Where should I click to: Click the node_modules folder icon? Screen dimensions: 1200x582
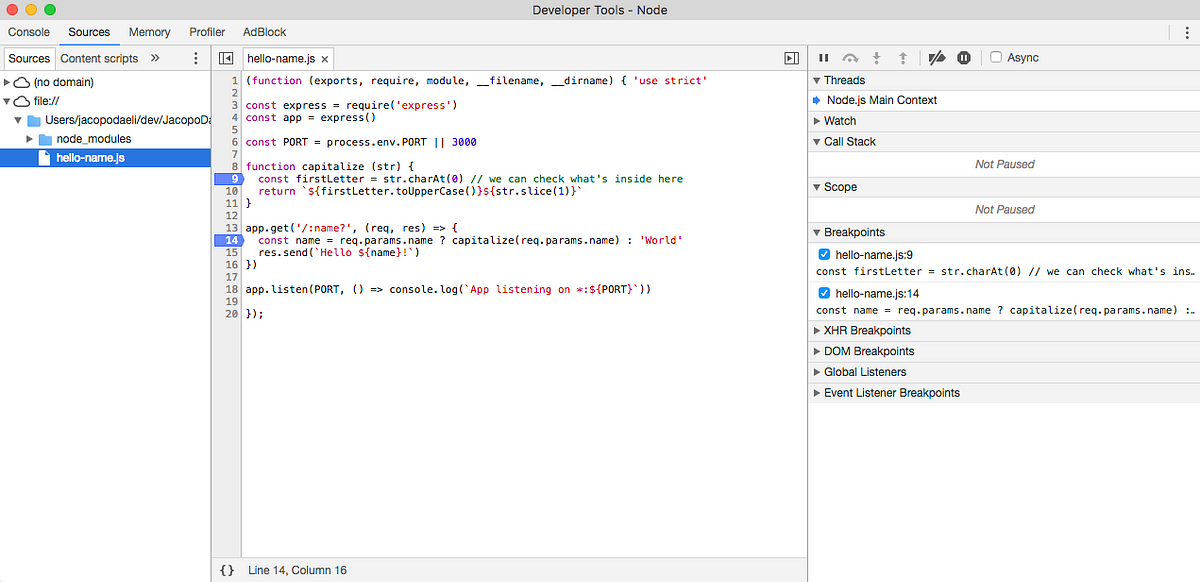[45, 139]
